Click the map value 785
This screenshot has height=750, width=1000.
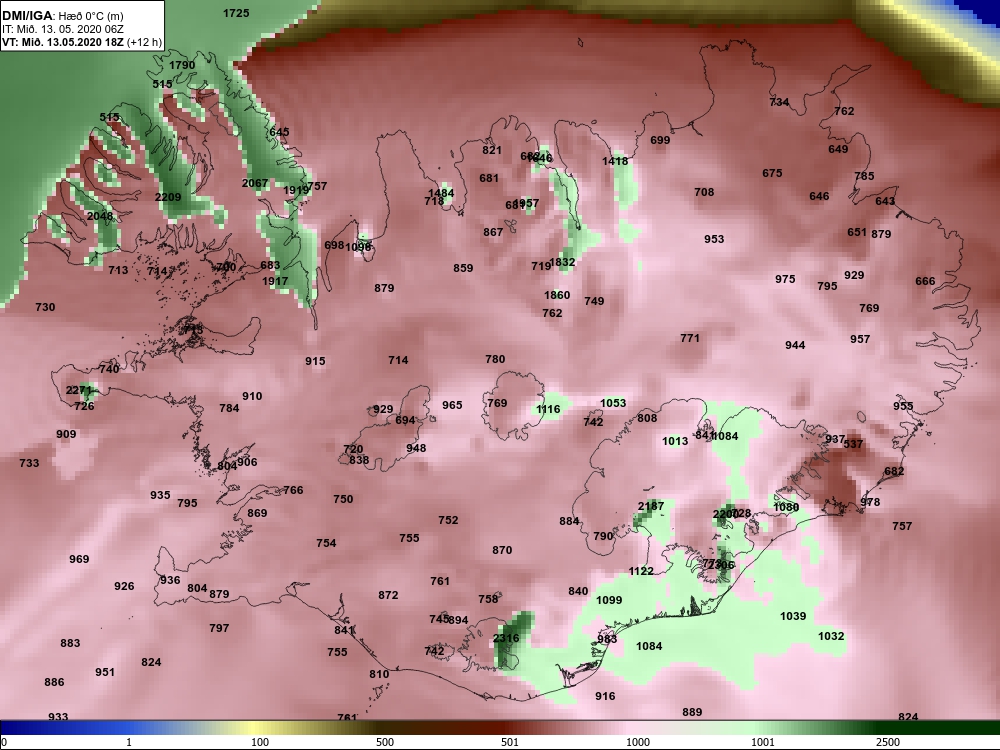click(864, 176)
